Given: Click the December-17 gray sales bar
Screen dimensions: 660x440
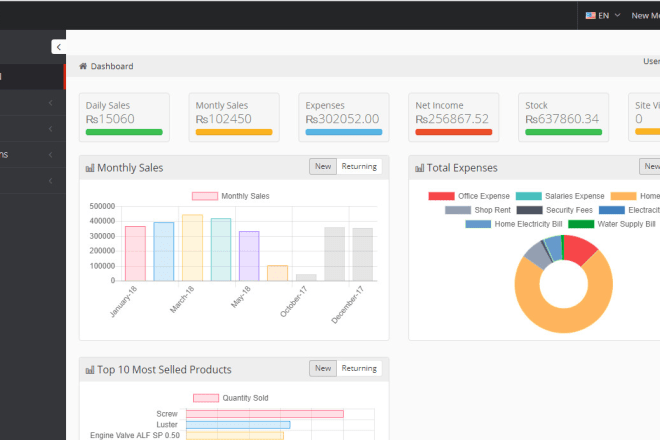Looking at the screenshot, I should pos(363,254).
